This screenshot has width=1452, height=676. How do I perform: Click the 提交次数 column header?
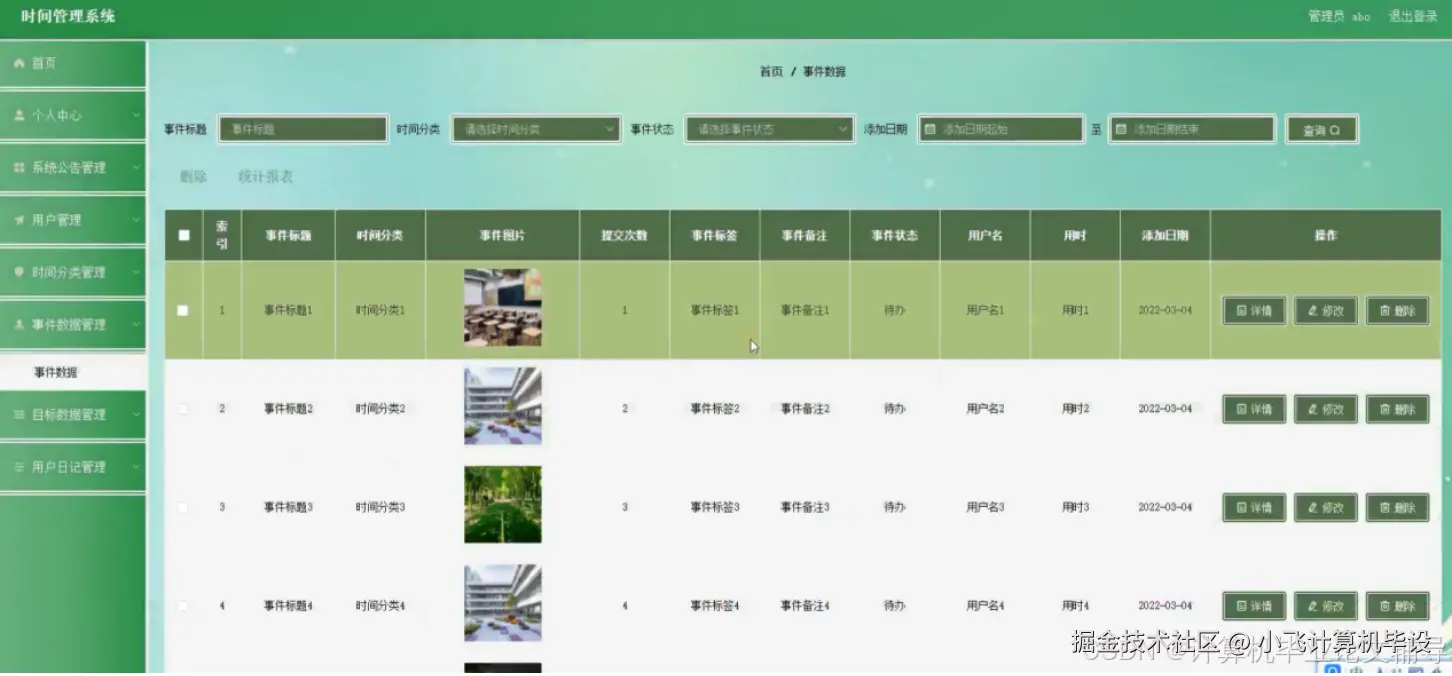tap(624, 236)
